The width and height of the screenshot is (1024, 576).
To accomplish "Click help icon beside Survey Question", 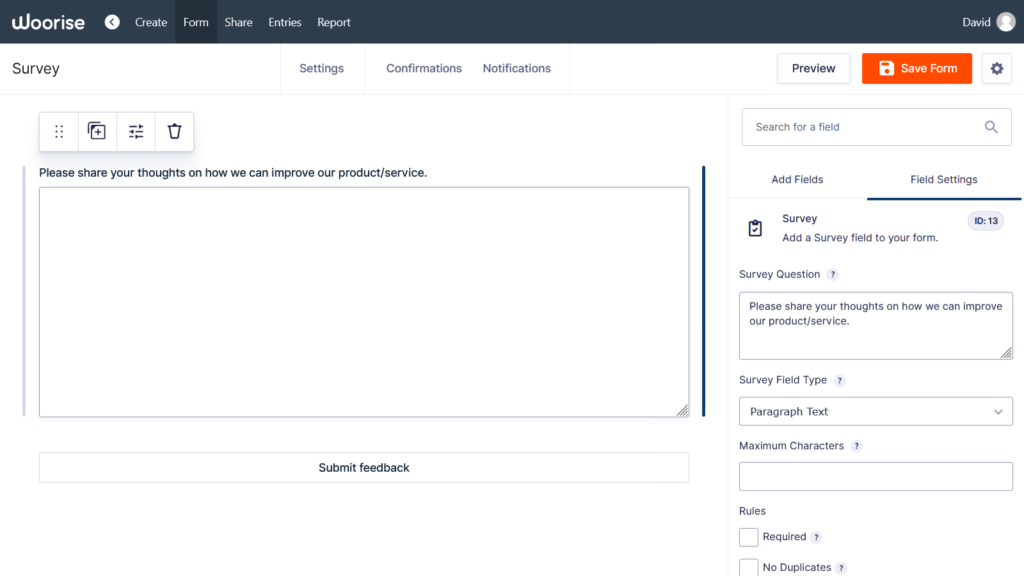I will pyautogui.click(x=833, y=275).
